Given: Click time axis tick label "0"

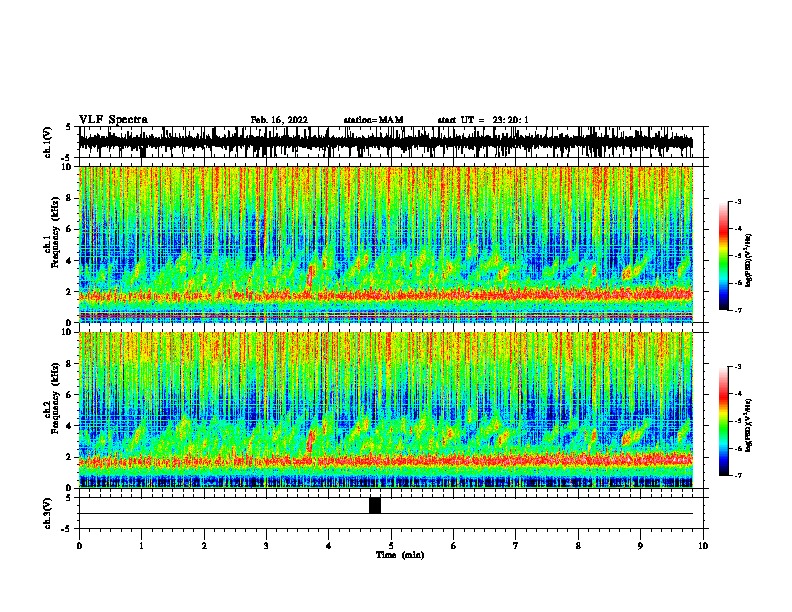Looking at the screenshot, I should pyautogui.click(x=79, y=546).
